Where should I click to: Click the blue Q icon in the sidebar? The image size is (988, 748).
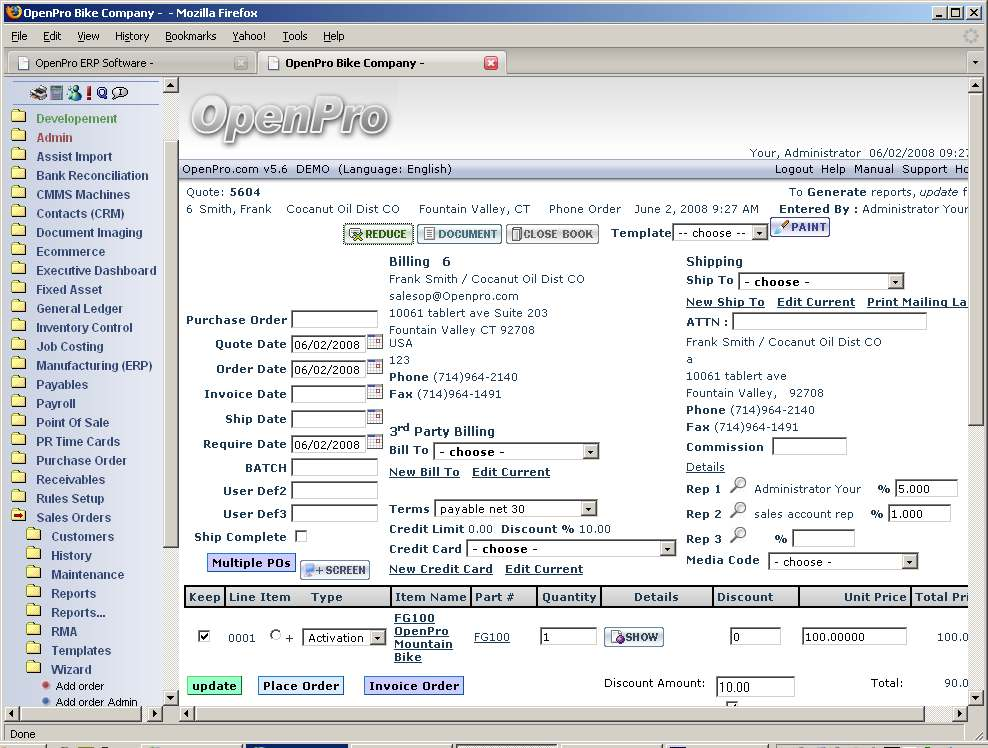tap(102, 93)
